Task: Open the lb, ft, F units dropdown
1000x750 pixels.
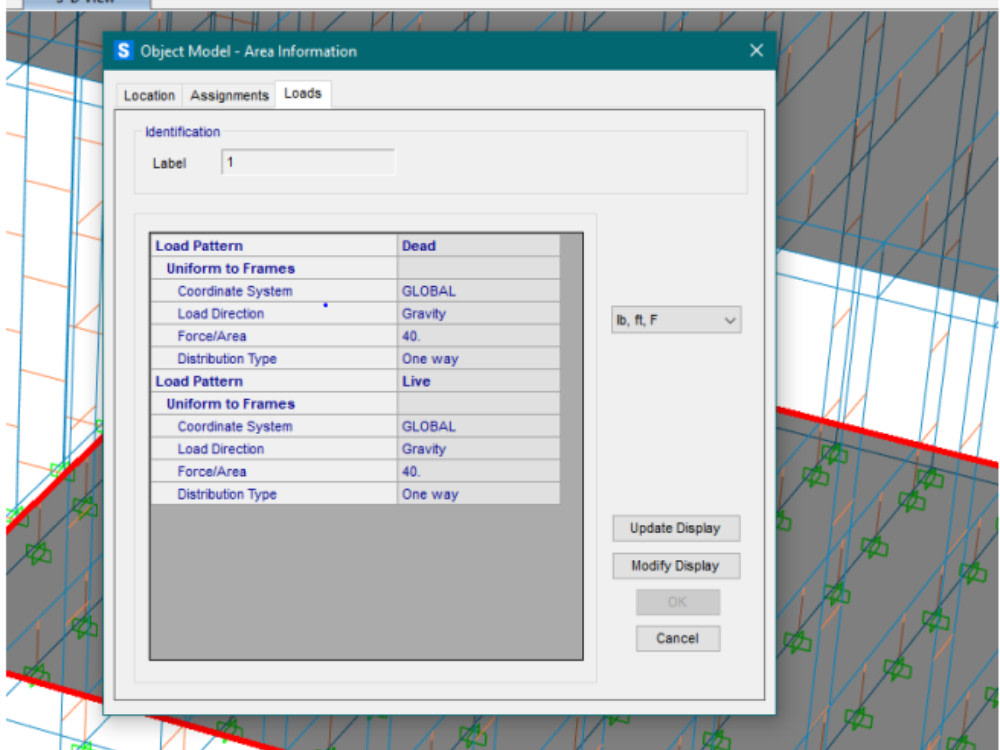Action: pyautogui.click(x=676, y=320)
